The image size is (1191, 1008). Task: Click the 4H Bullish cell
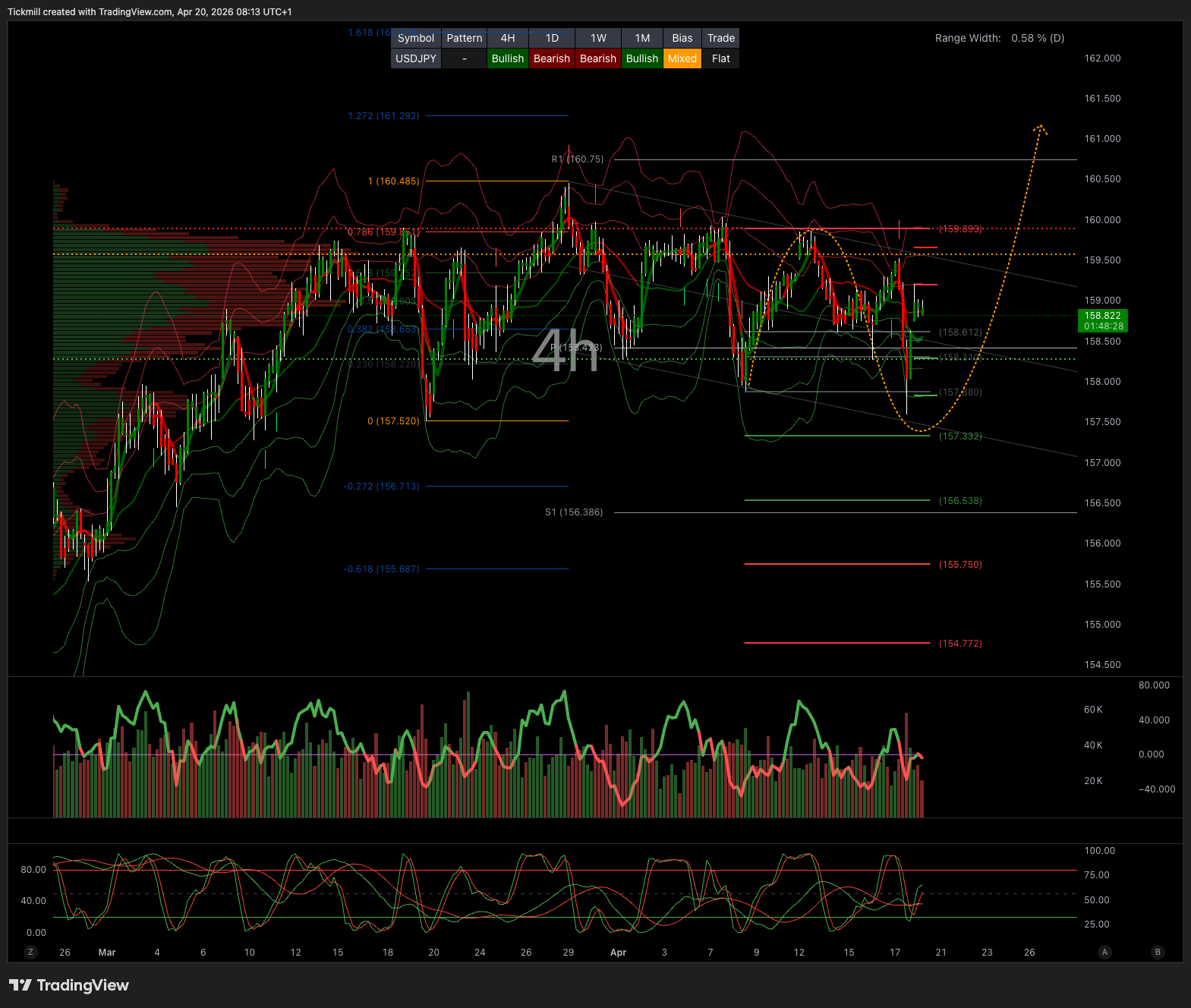(507, 58)
